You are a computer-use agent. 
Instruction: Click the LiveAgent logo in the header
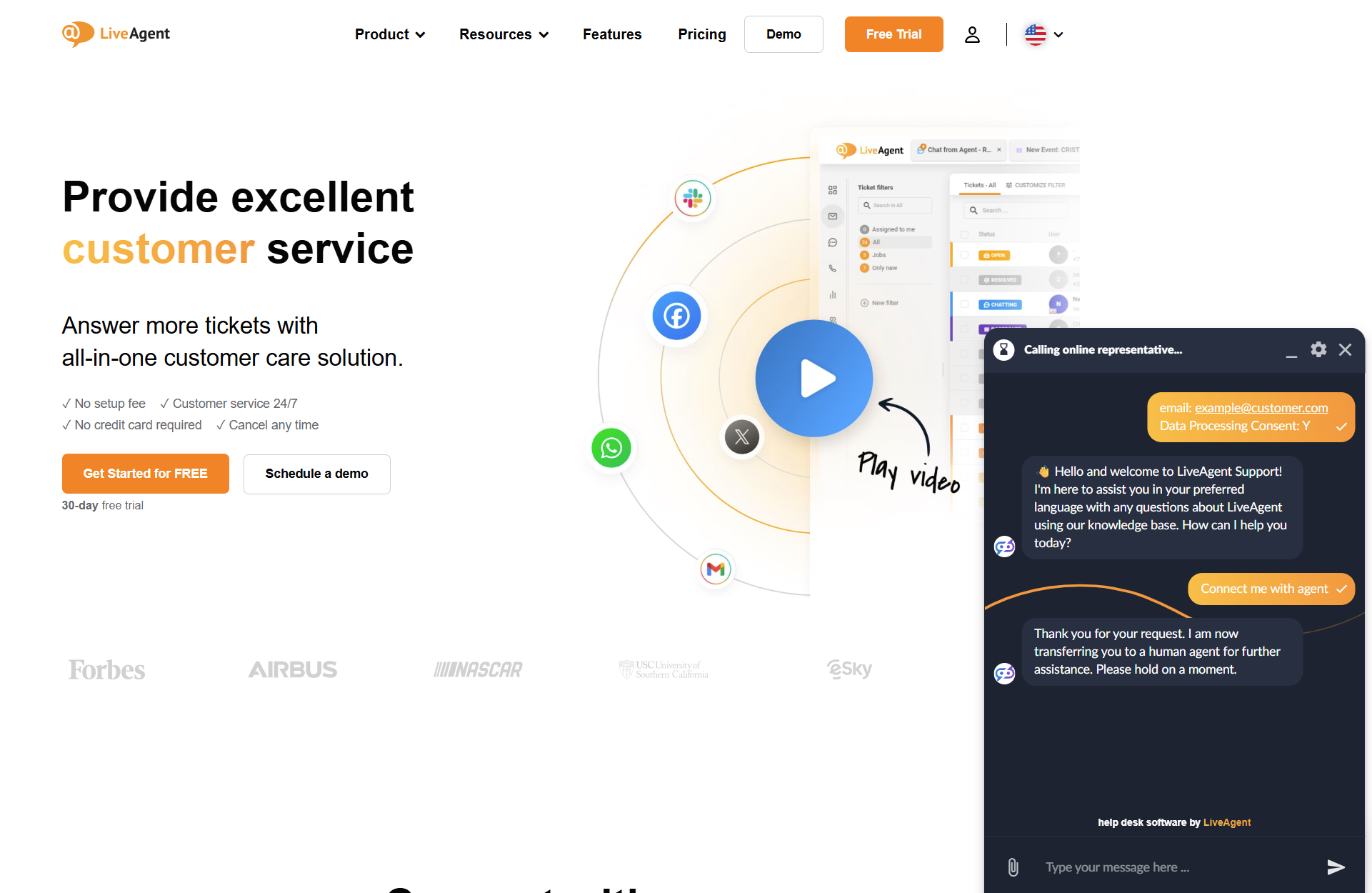tap(116, 34)
